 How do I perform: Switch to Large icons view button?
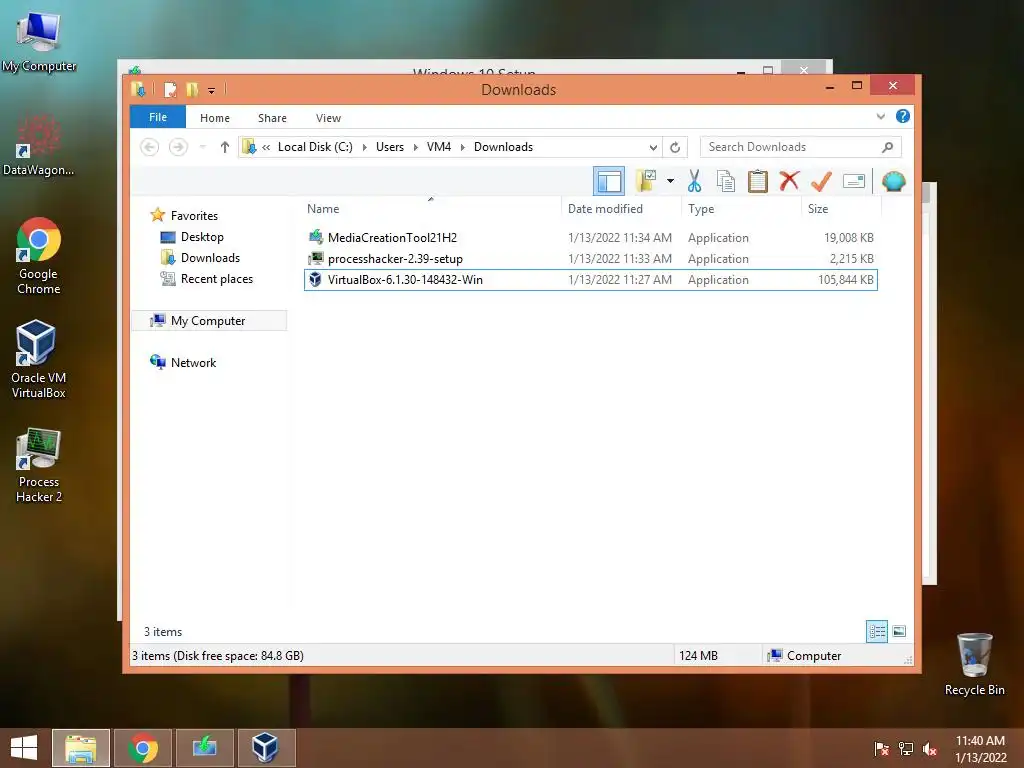pos(899,632)
